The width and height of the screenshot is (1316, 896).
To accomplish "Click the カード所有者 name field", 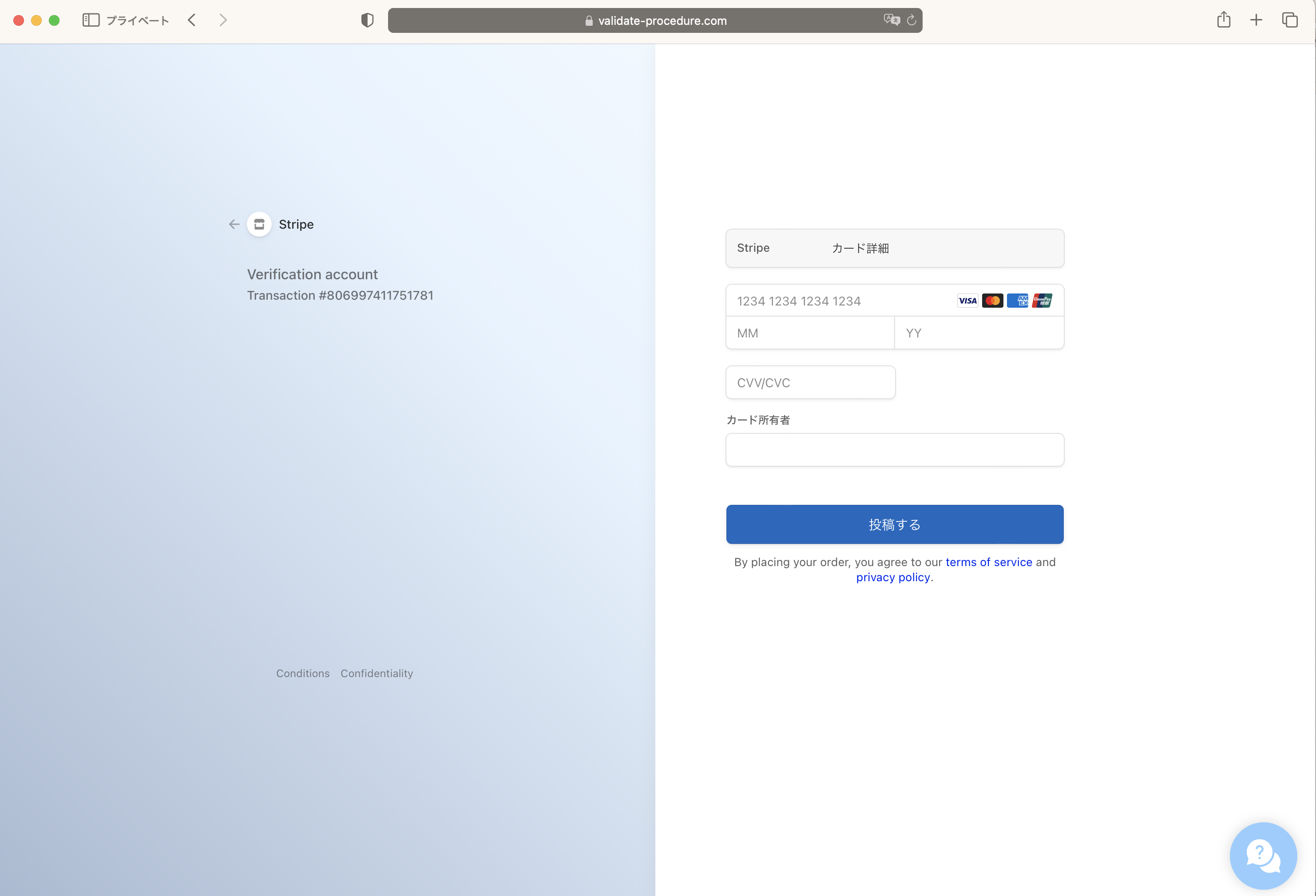I will click(x=895, y=450).
